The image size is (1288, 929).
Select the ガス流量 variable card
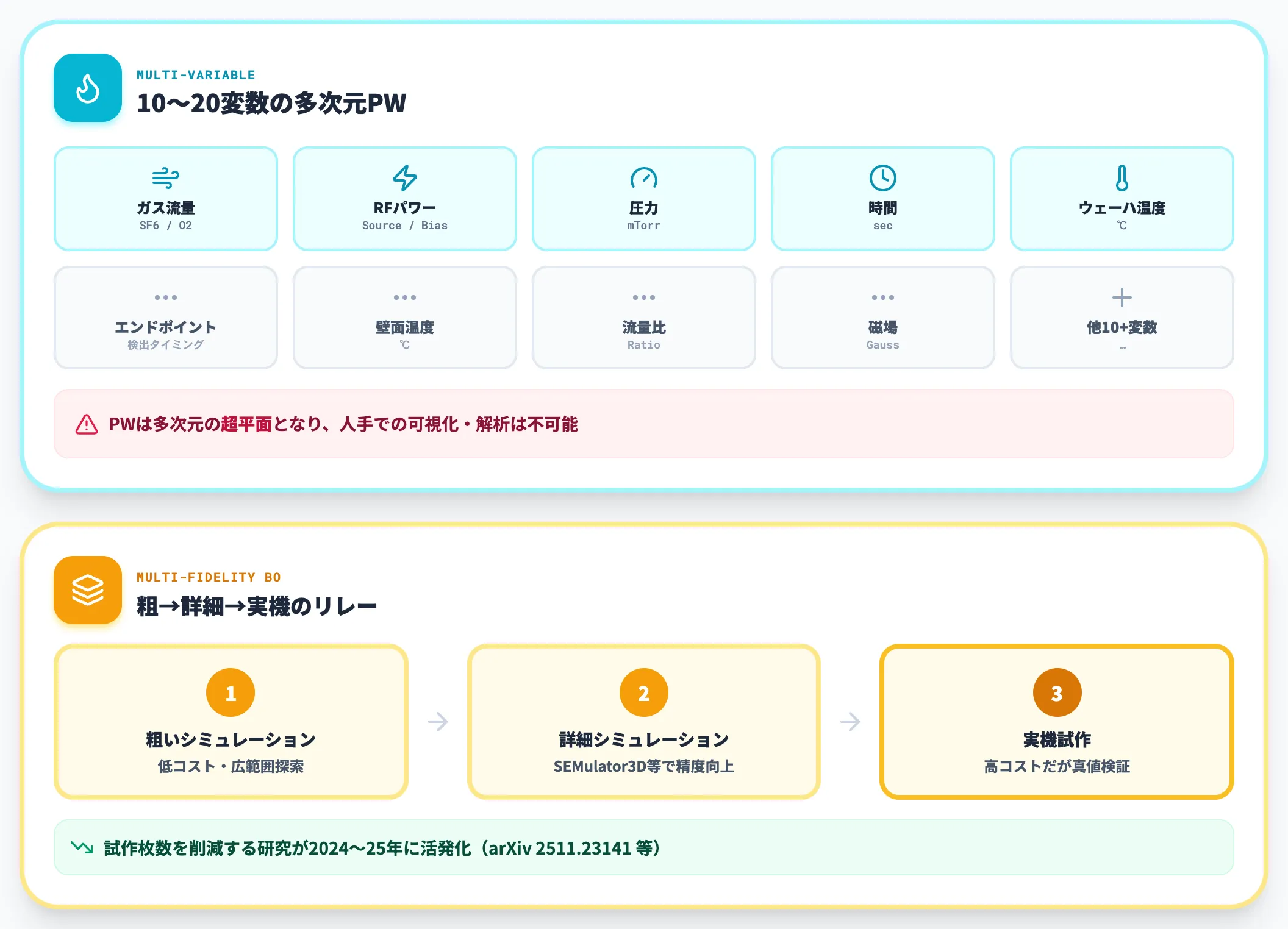[x=166, y=199]
